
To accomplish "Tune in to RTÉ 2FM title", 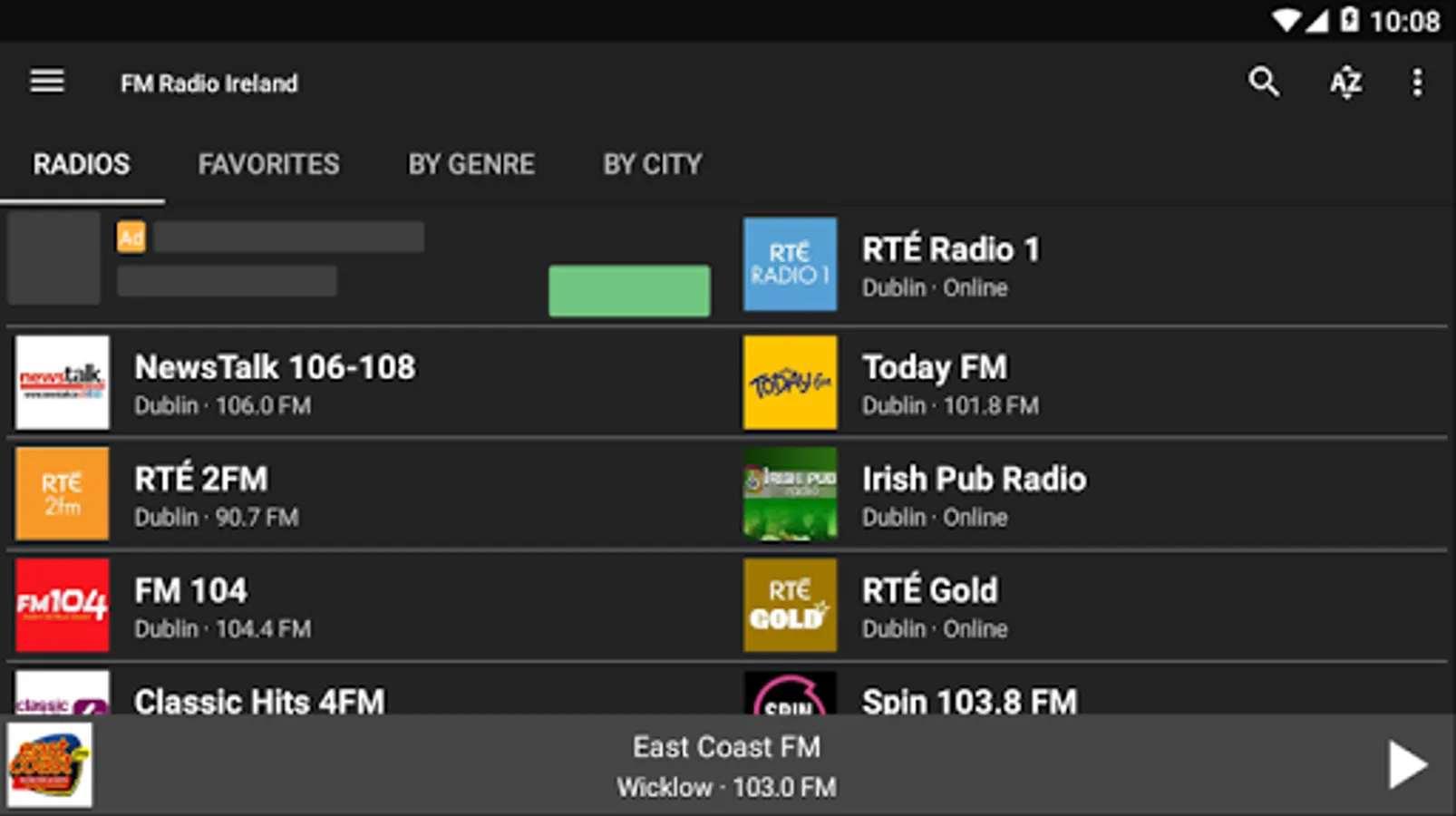I will click(x=201, y=478).
